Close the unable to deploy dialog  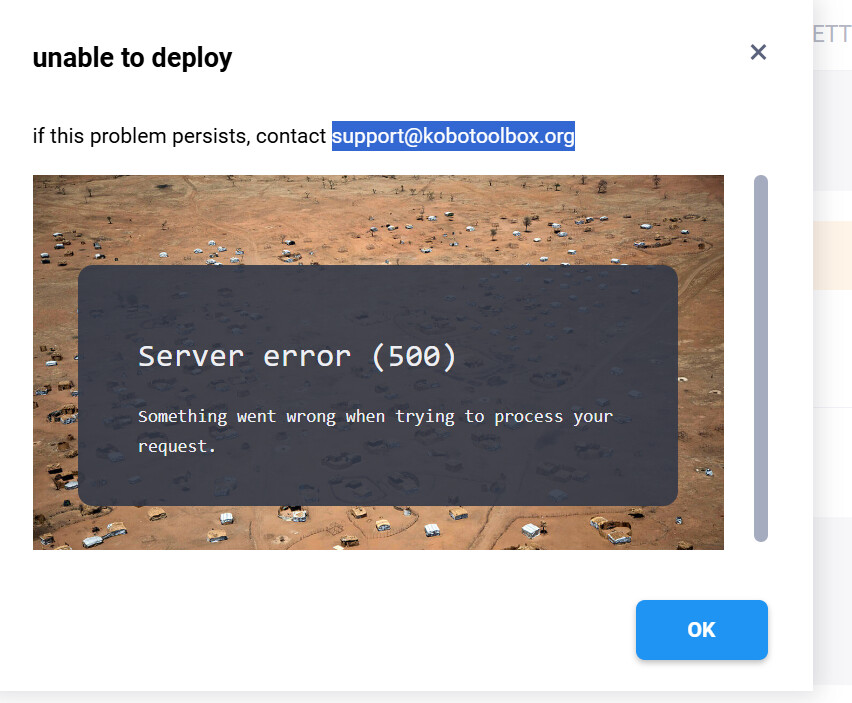point(758,52)
